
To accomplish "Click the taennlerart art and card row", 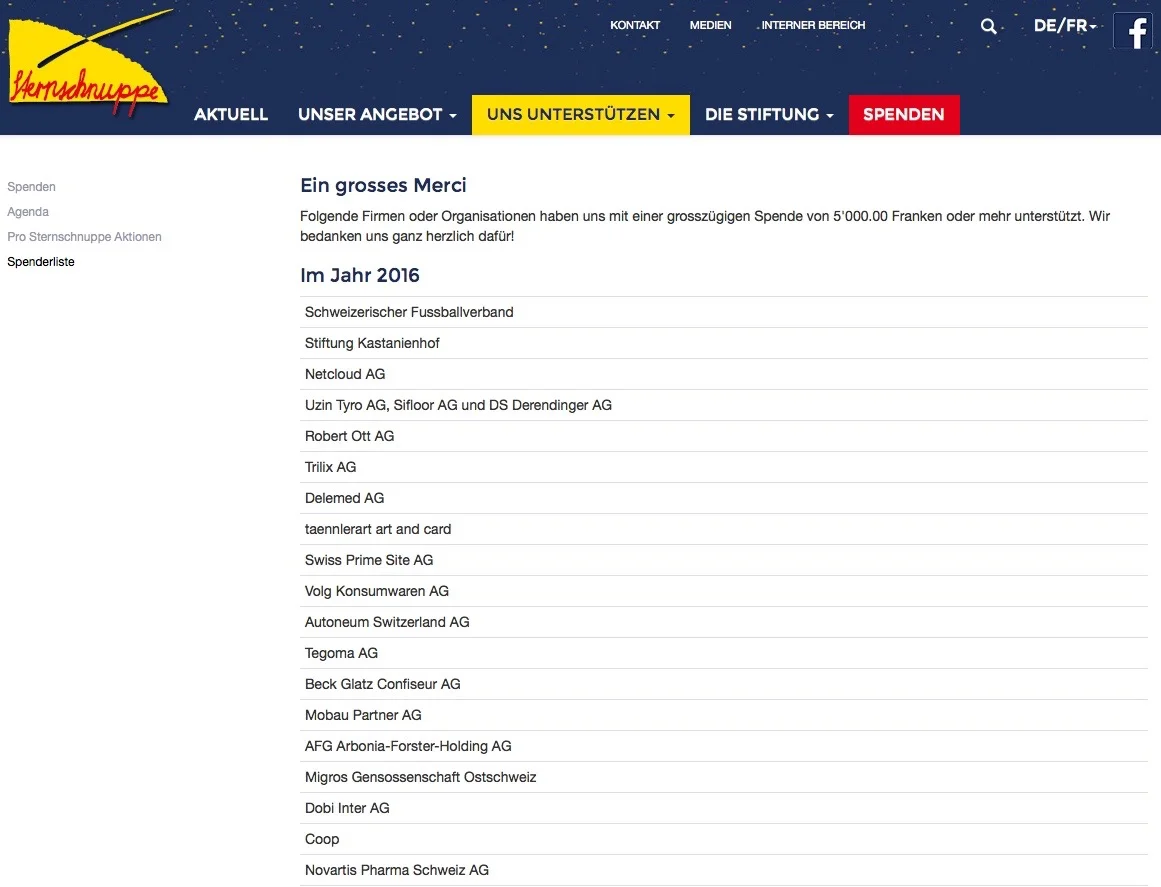I will (x=723, y=529).
